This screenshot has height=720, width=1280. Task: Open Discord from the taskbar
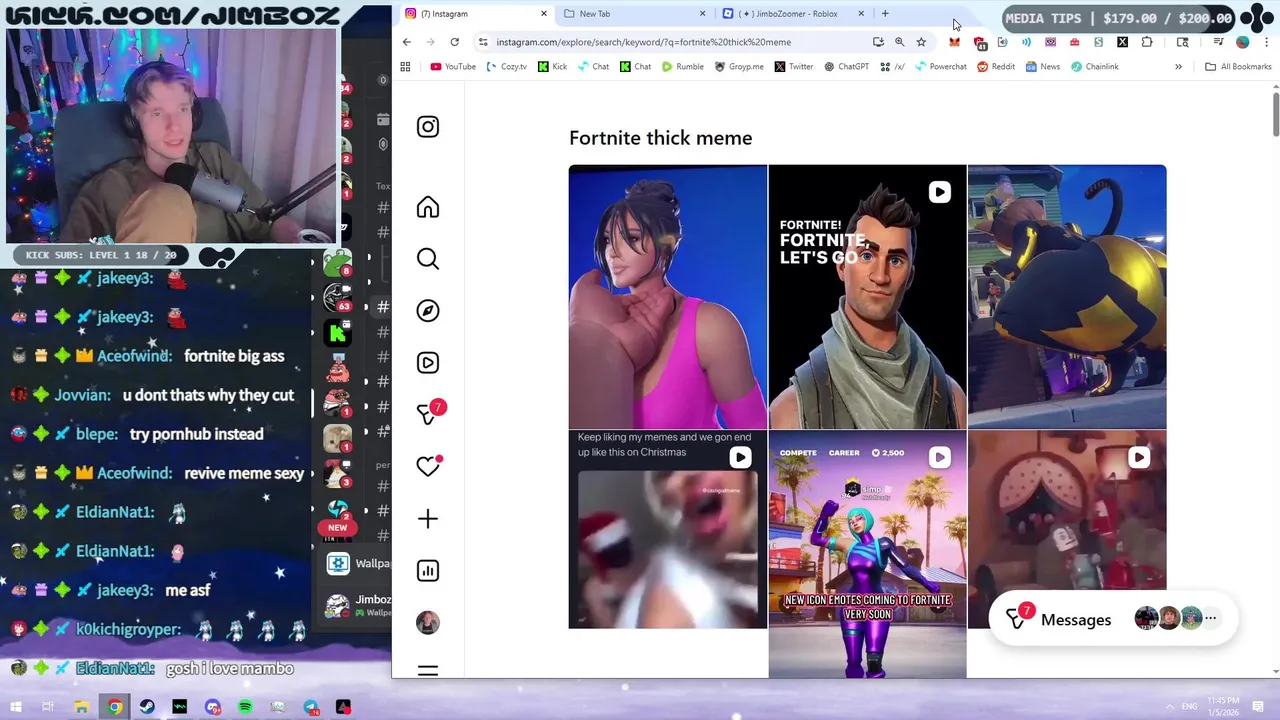point(213,707)
